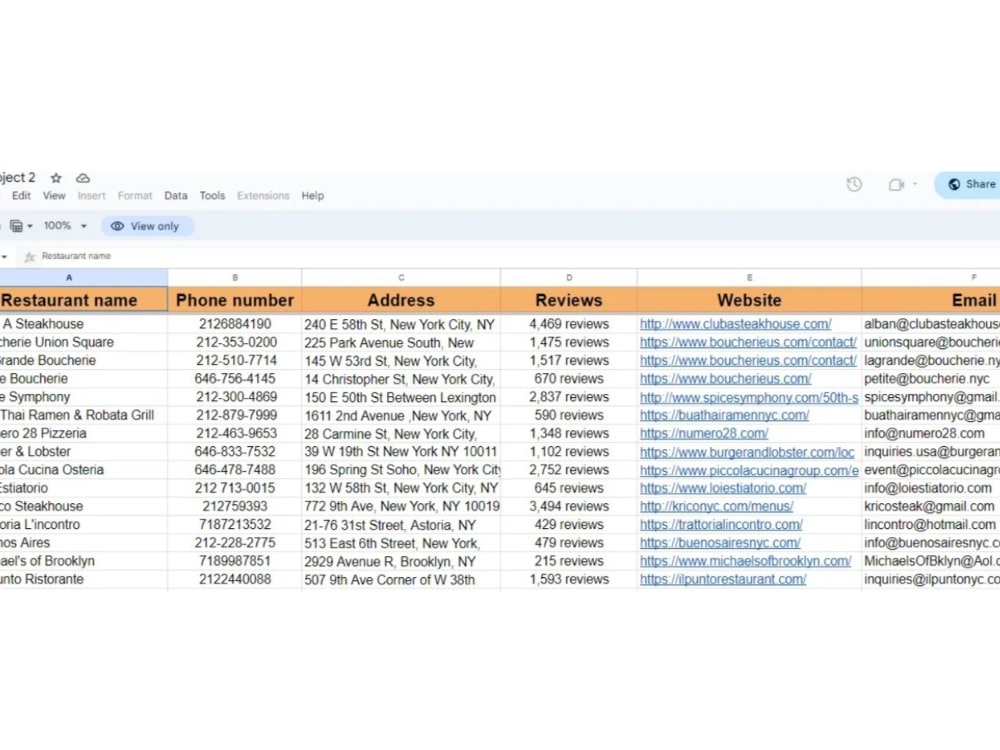Select email cell kricosteak@gmail.com
The width and height of the screenshot is (1000, 750).
tap(931, 506)
